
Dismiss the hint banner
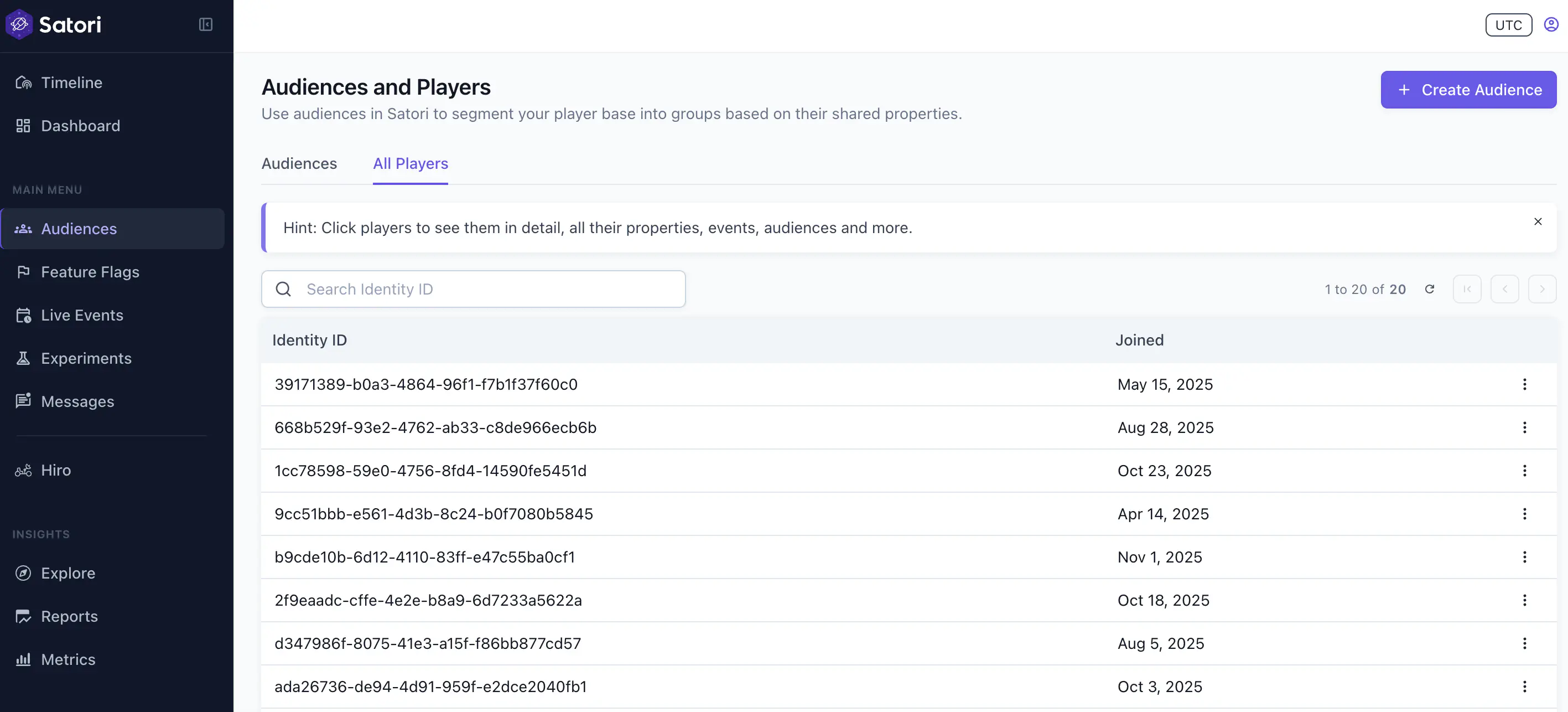coord(1538,221)
